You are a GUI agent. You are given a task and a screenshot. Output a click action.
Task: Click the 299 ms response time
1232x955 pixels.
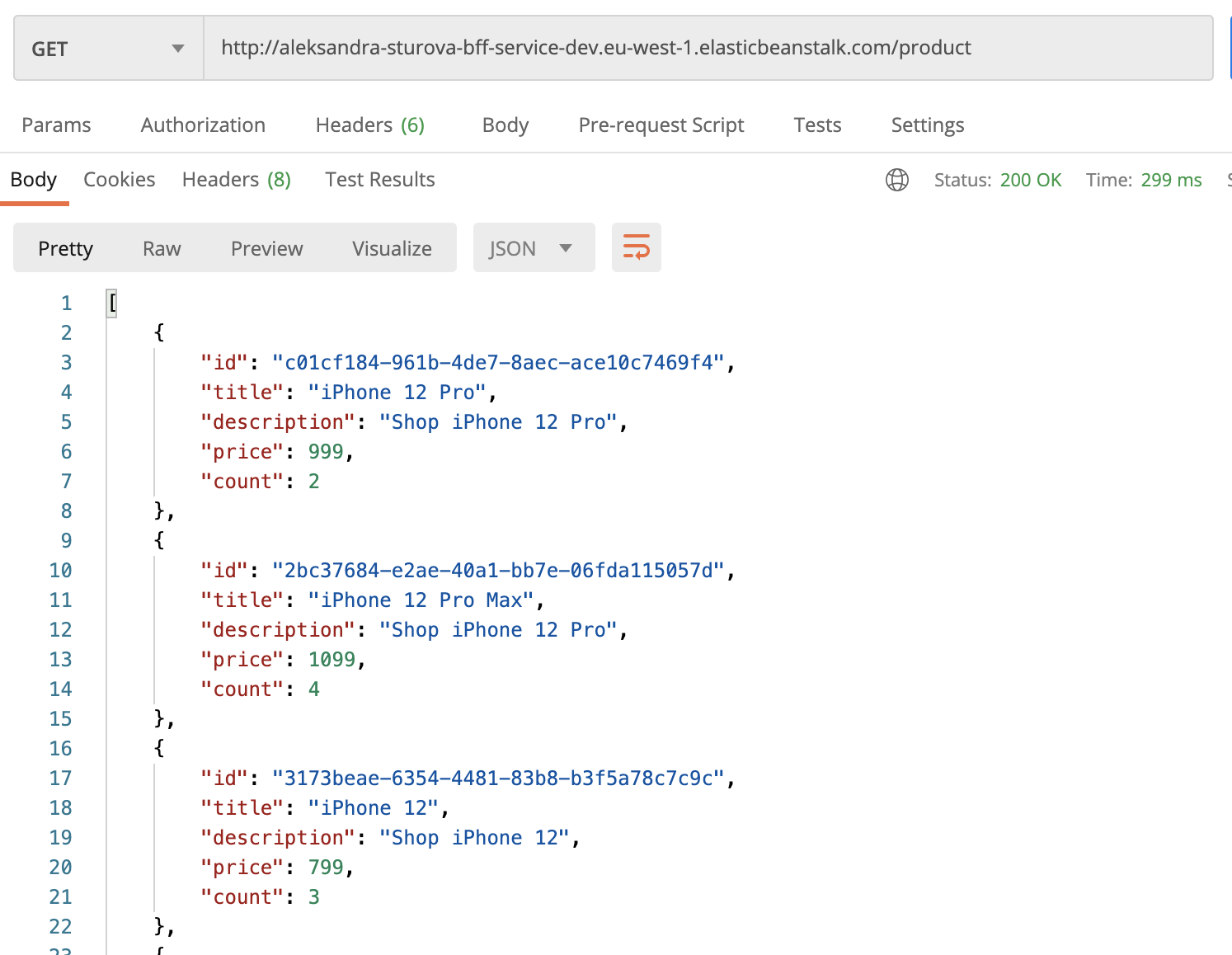[1171, 180]
